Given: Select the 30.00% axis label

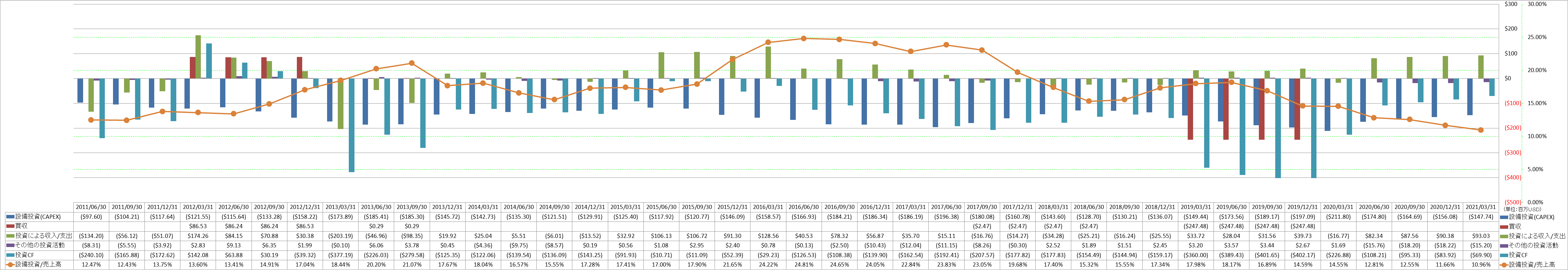Looking at the screenshot, I should coord(1537,4).
